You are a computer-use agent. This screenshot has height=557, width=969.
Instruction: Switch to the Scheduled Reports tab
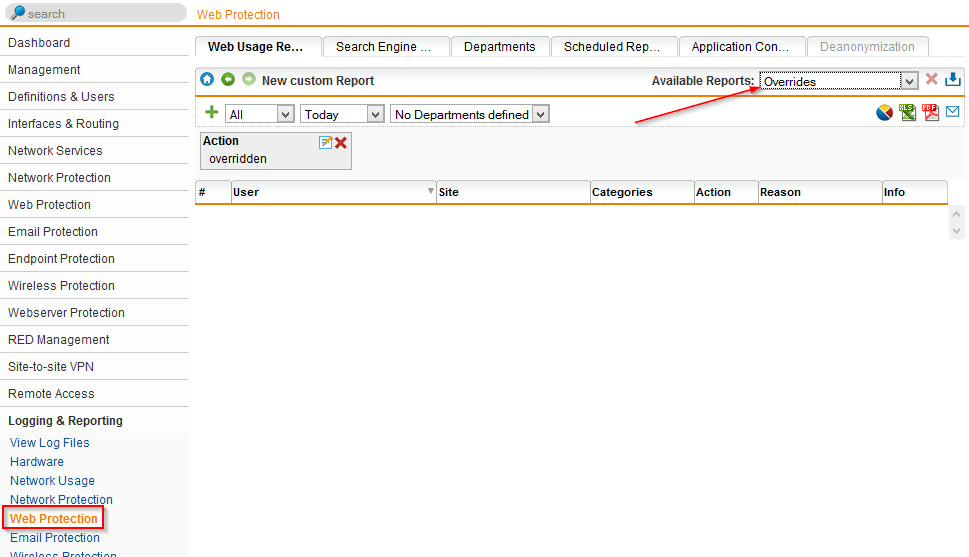coord(613,47)
